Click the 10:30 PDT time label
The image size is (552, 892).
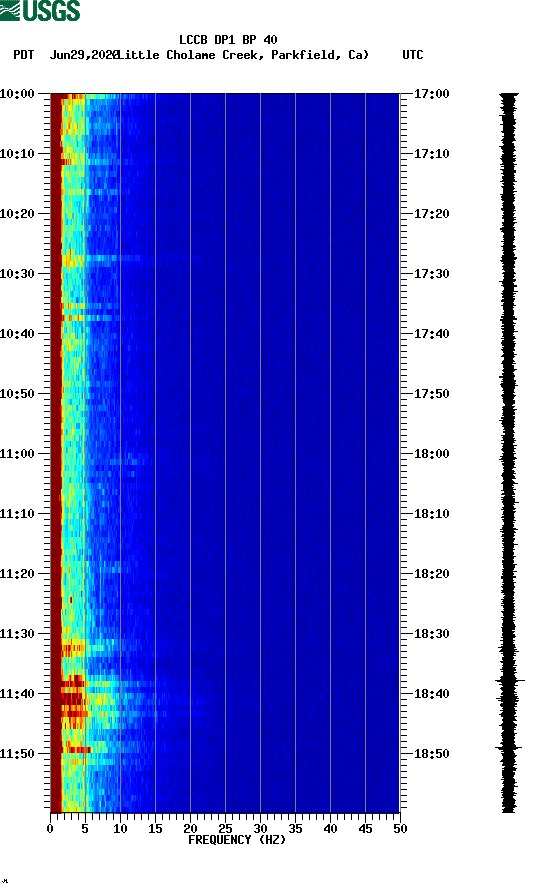(17, 274)
